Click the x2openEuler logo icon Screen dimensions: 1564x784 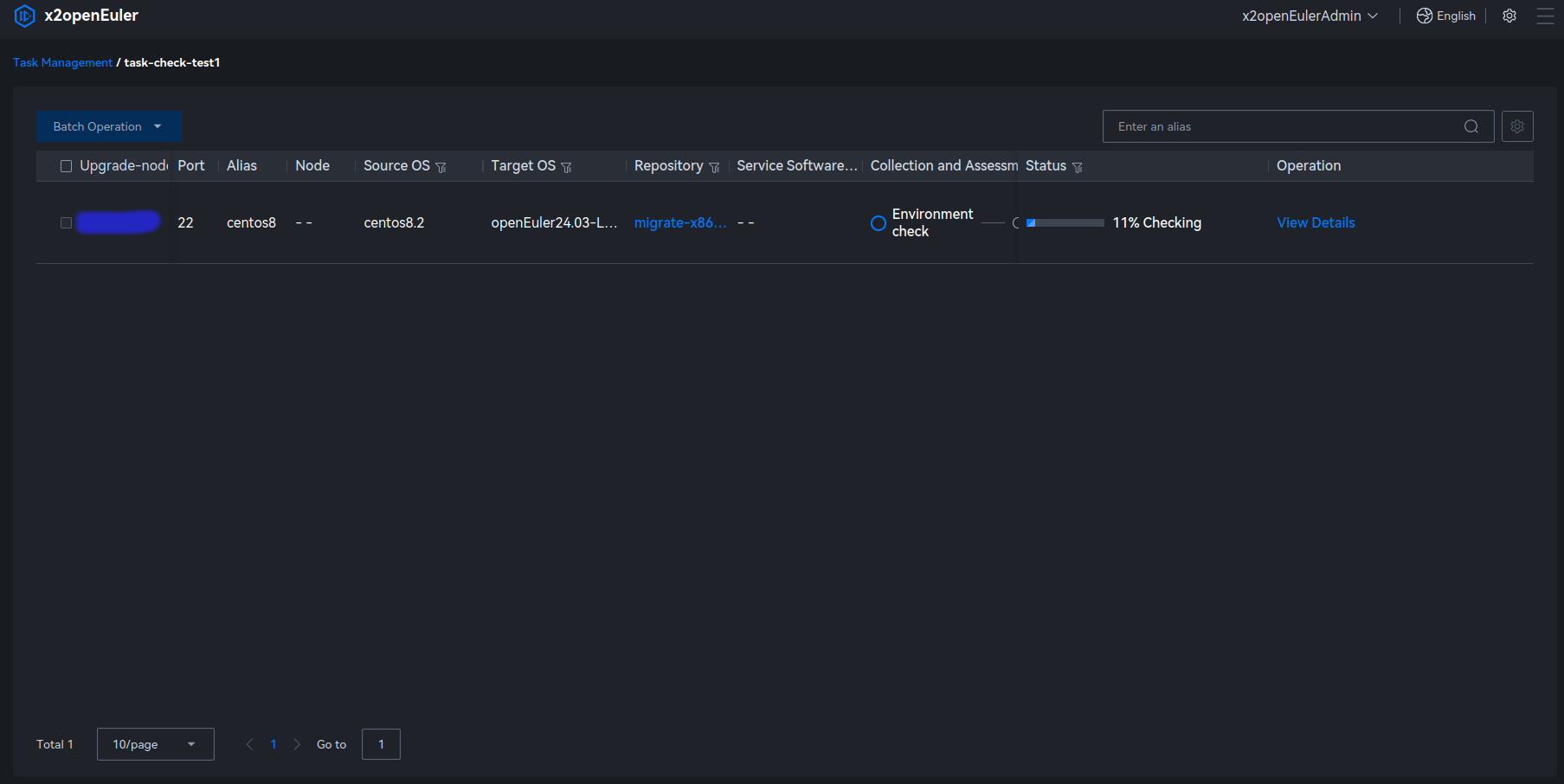tap(25, 16)
